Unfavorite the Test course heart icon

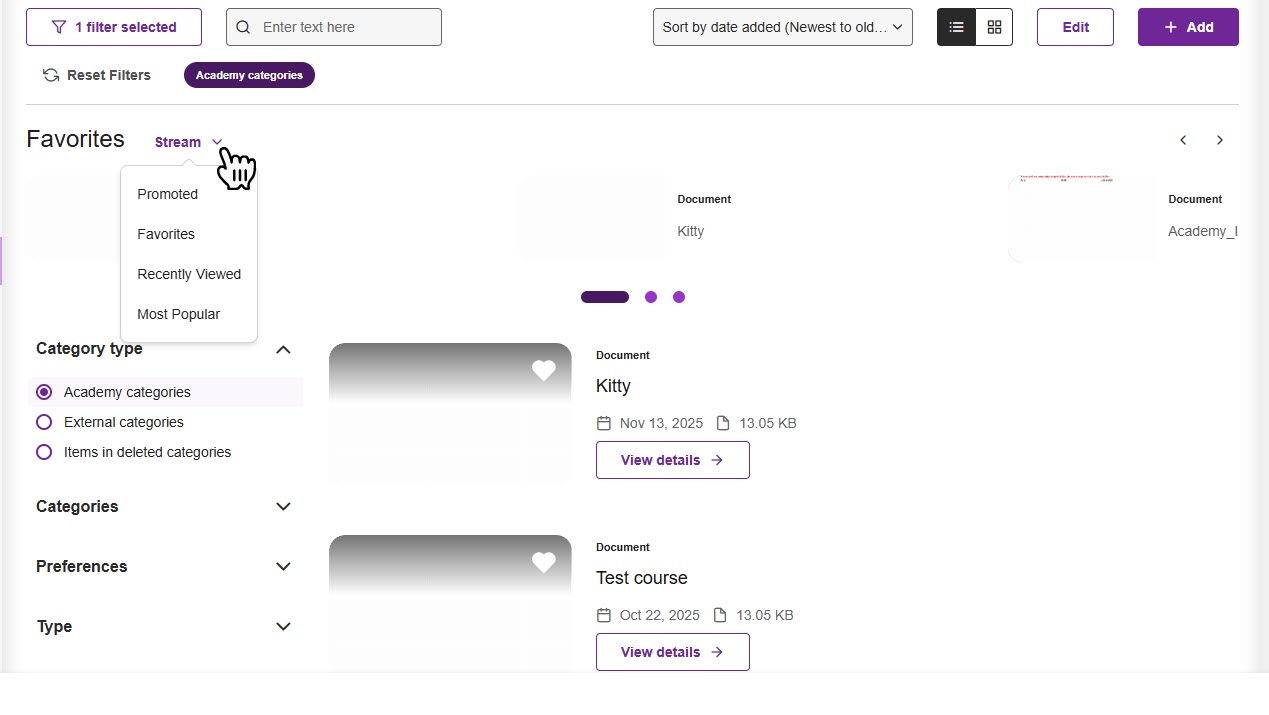[x=544, y=563]
